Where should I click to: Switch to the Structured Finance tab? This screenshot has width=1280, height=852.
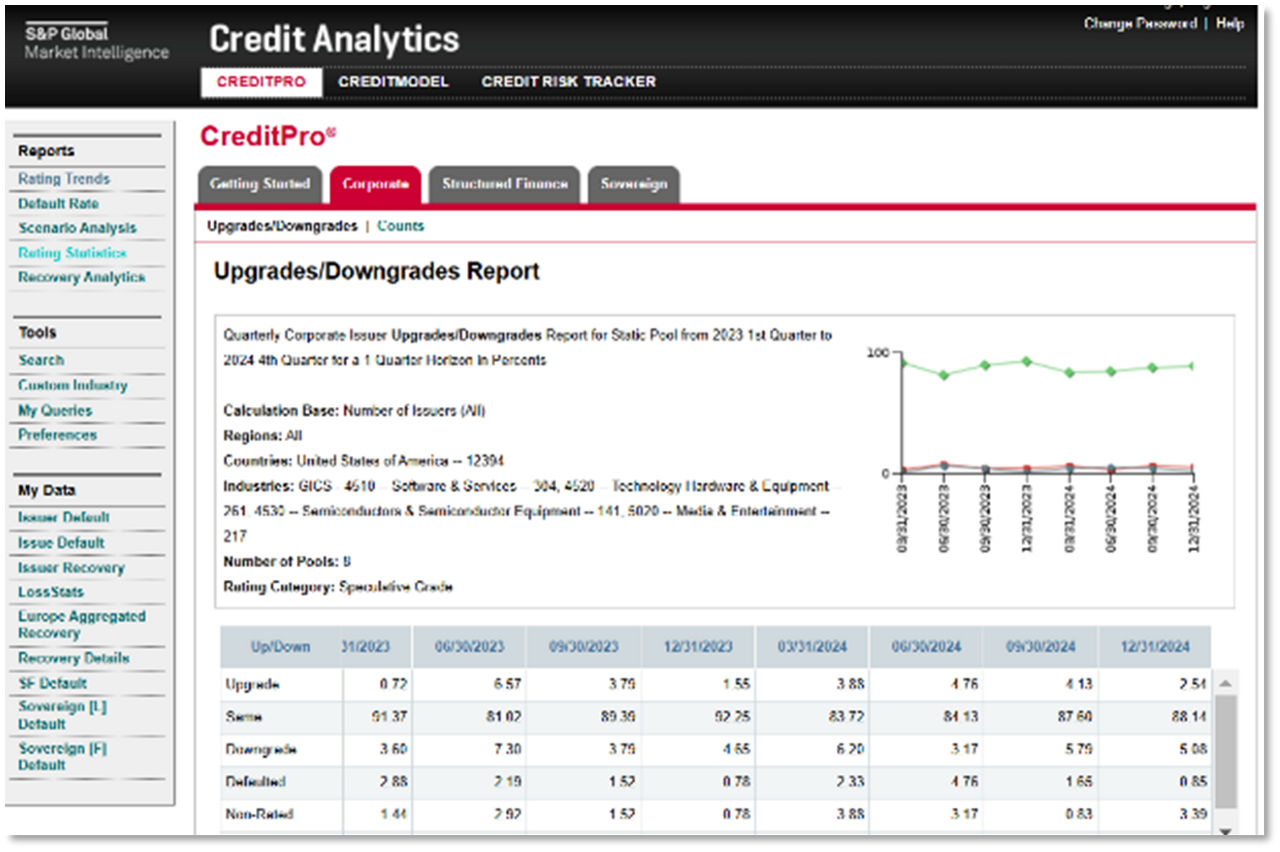504,184
